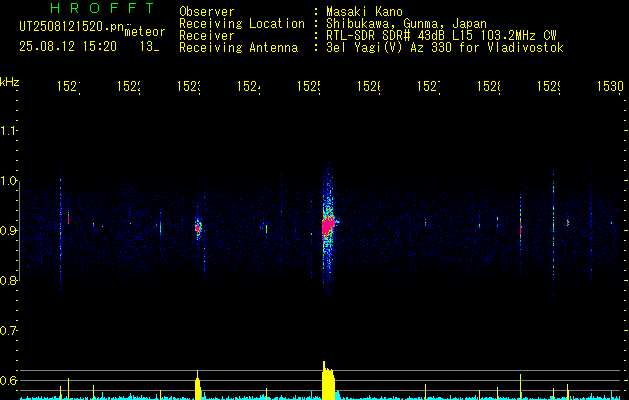The image size is (629, 400).
Task: Select the 'RTL-SDR SDR# 43dB L15 103.2MHz CW' text
Action: pos(441,36)
